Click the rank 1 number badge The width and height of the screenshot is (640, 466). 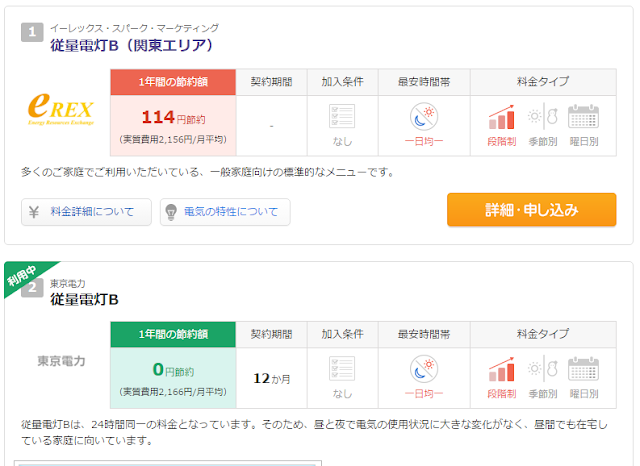point(32,32)
